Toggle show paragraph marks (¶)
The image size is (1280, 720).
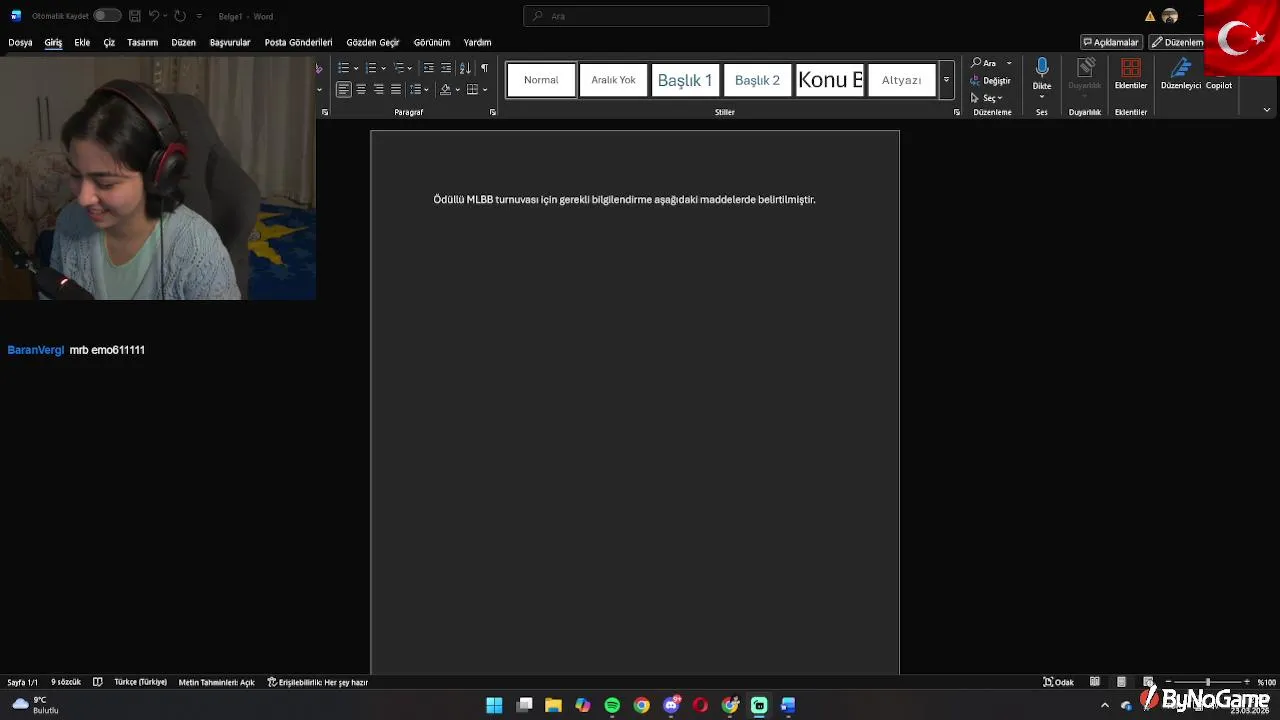coord(485,68)
